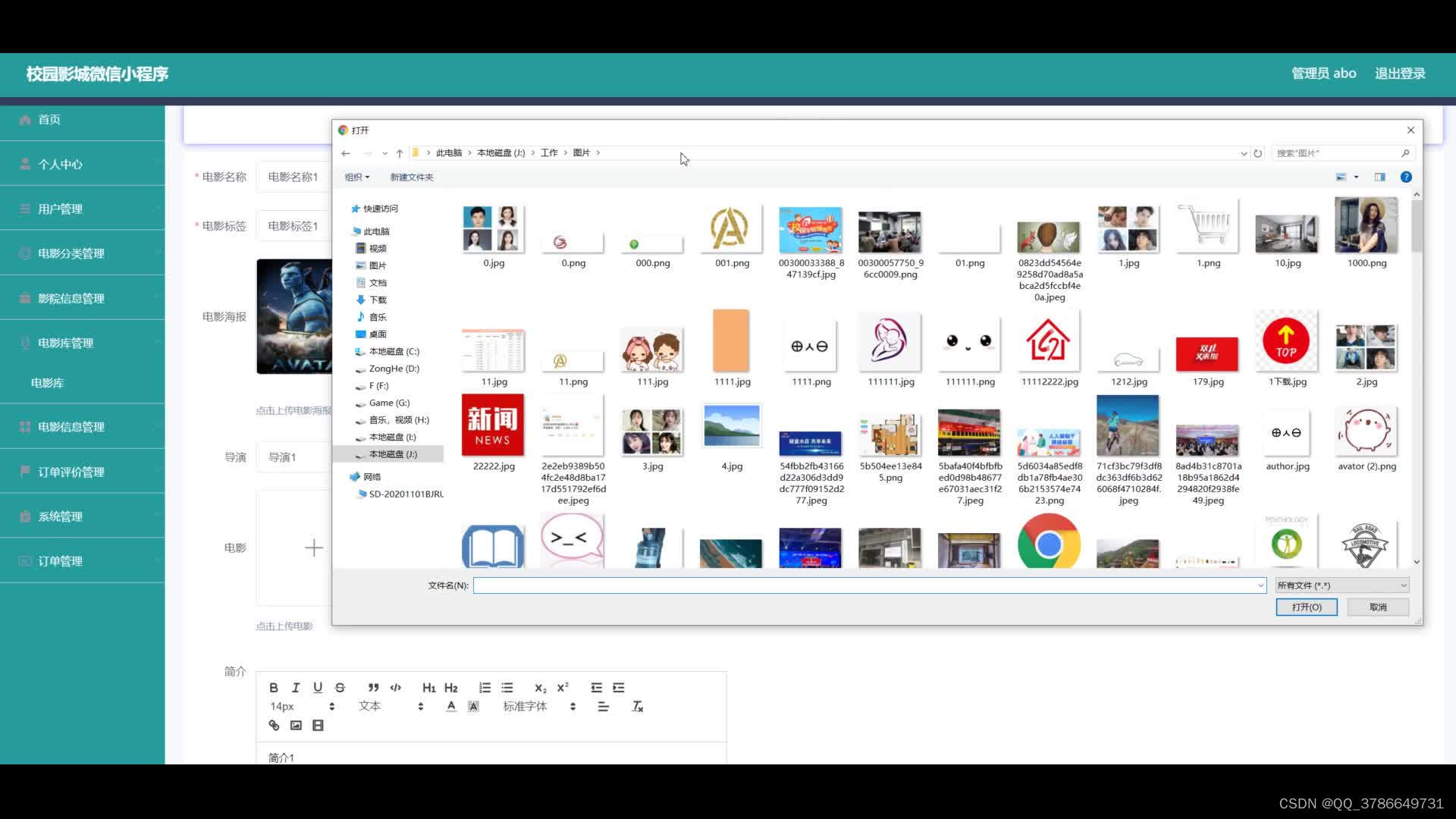1456x819 pixels.
Task: Create a bulleted list
Action: [x=507, y=688]
